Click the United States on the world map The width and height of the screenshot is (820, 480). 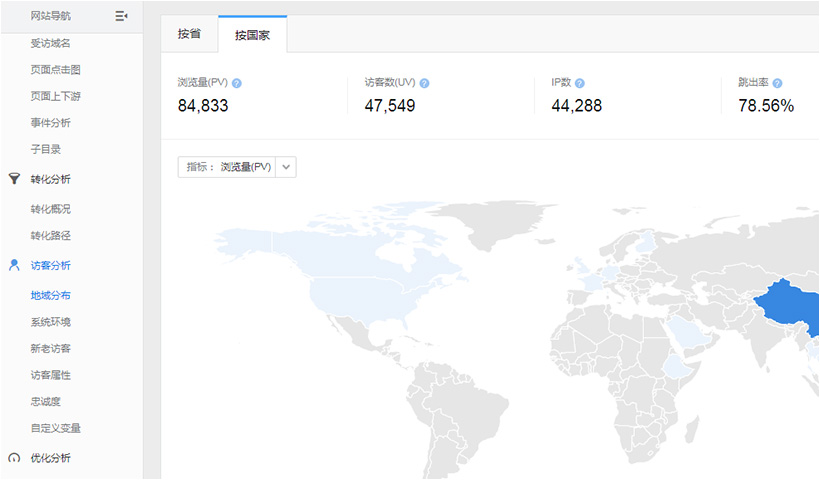(x=361, y=298)
